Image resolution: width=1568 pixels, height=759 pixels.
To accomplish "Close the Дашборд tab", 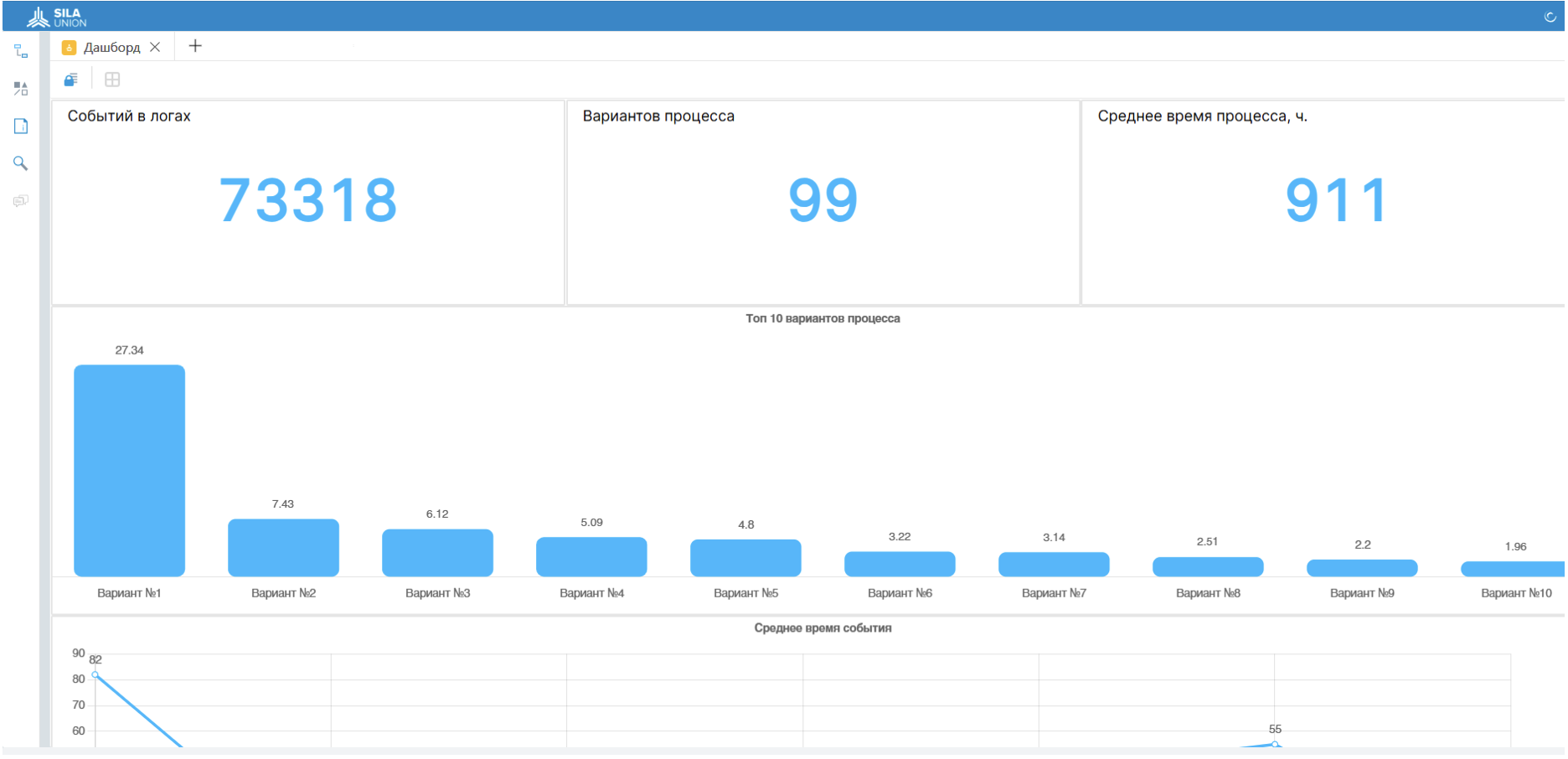I will pyautogui.click(x=156, y=47).
